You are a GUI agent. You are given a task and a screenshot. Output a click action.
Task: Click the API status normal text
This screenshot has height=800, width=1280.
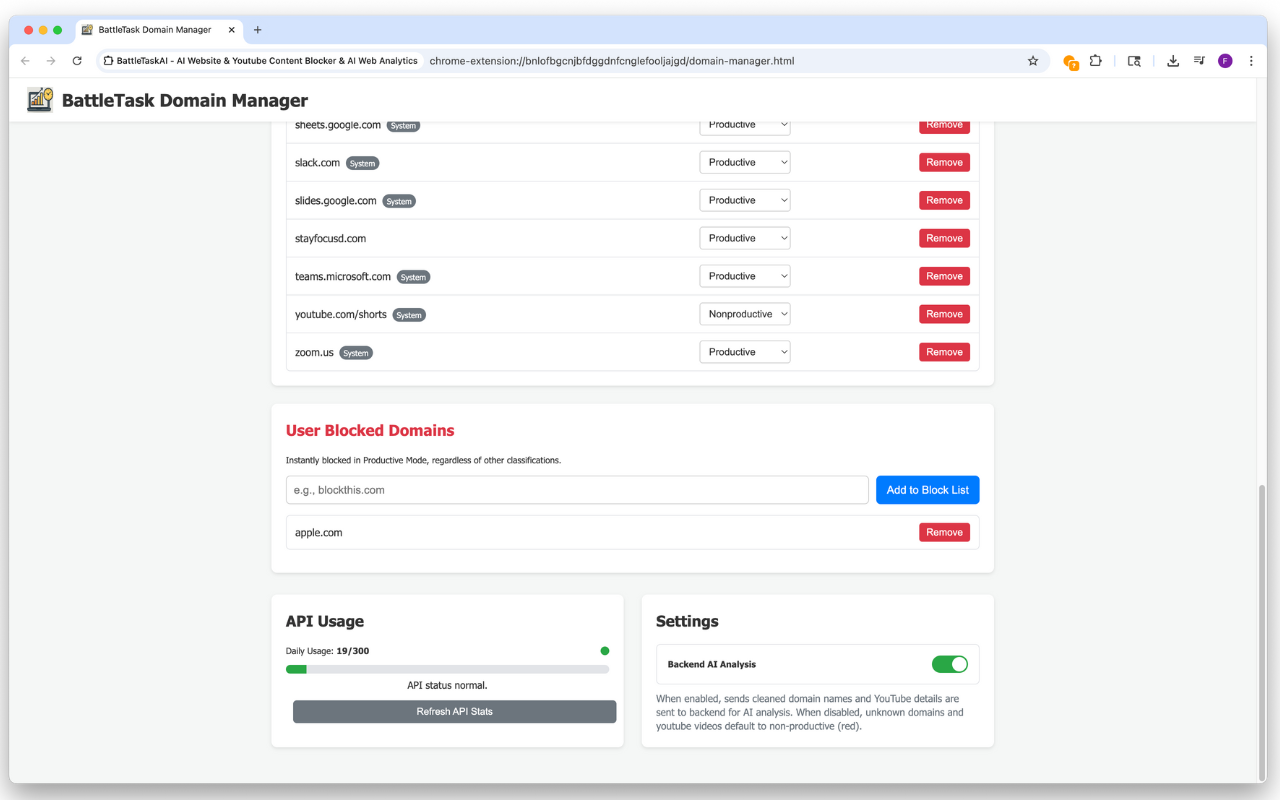pos(447,685)
